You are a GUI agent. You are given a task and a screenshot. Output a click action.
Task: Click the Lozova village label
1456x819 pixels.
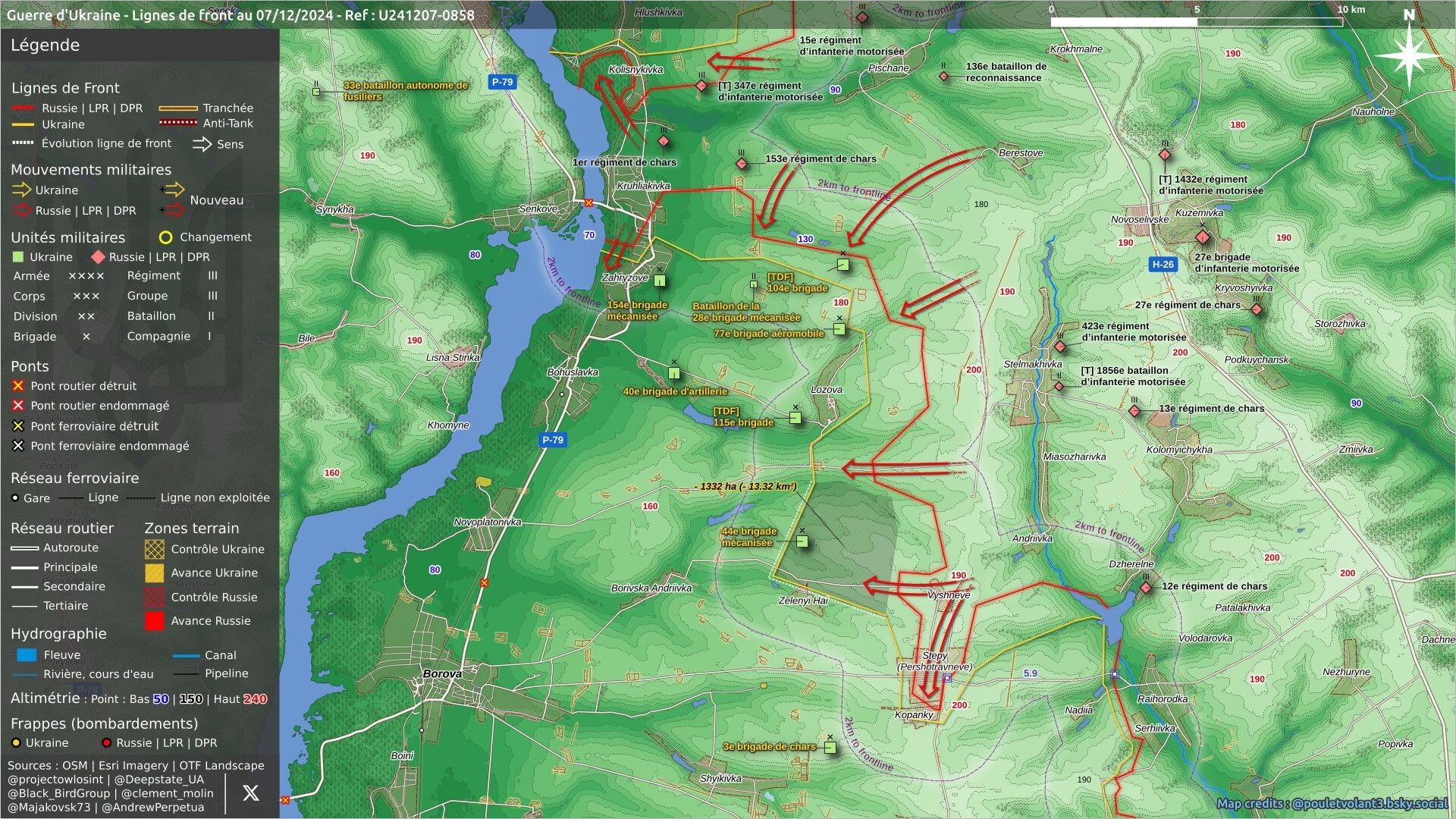coord(827,390)
